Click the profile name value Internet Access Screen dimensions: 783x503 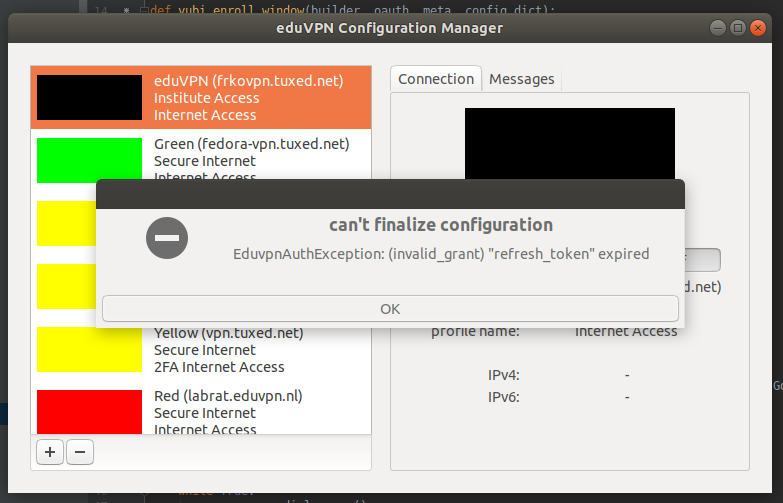pos(626,331)
